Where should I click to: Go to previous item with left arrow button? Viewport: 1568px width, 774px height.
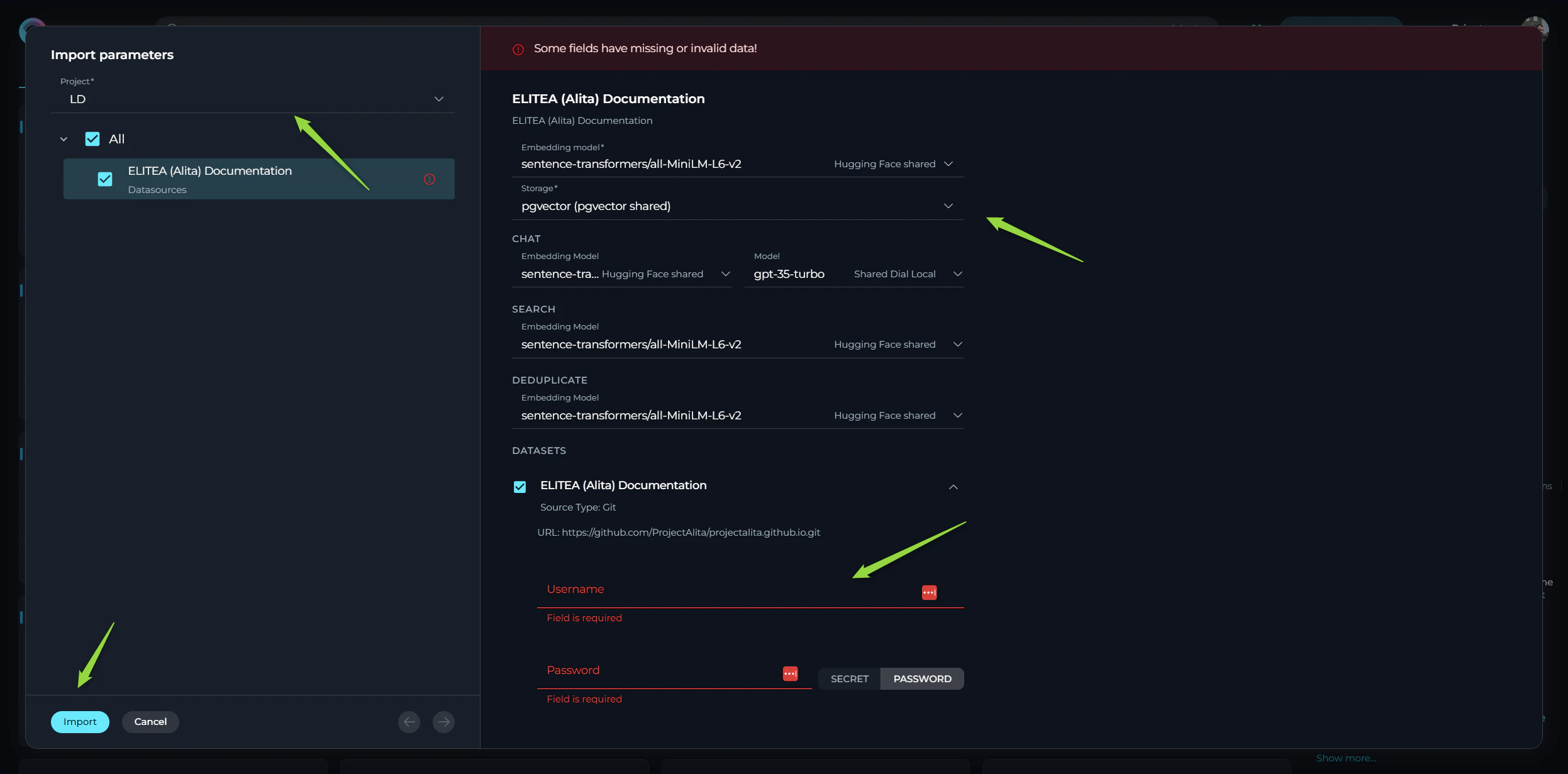409,722
